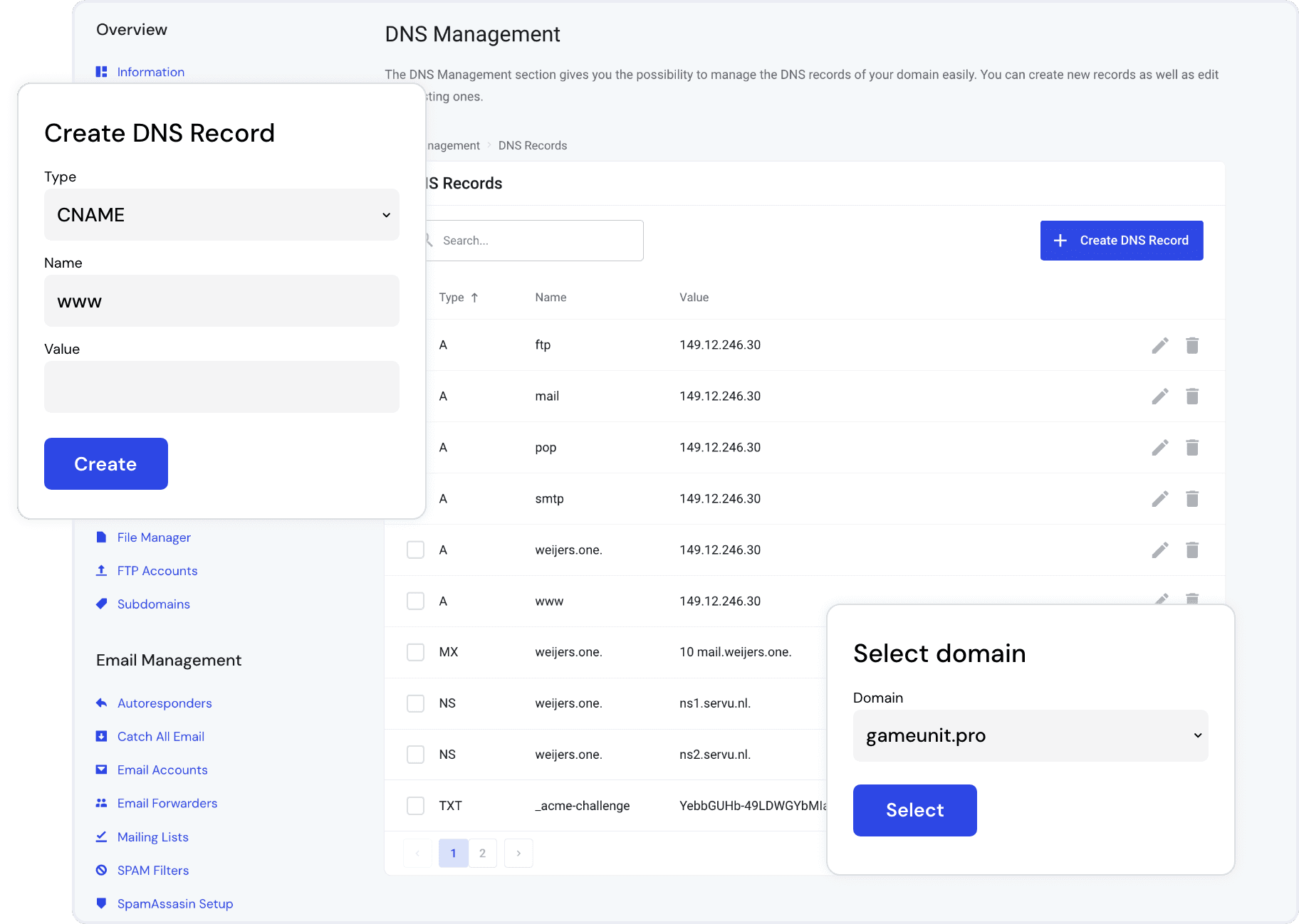Screen dimensions: 1299x924
Task: Open DNS Records breadcrumb
Action: [533, 145]
